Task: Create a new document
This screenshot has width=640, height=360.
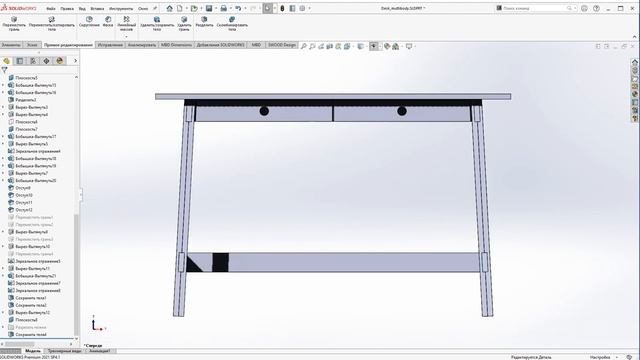Action: (x=180, y=8)
